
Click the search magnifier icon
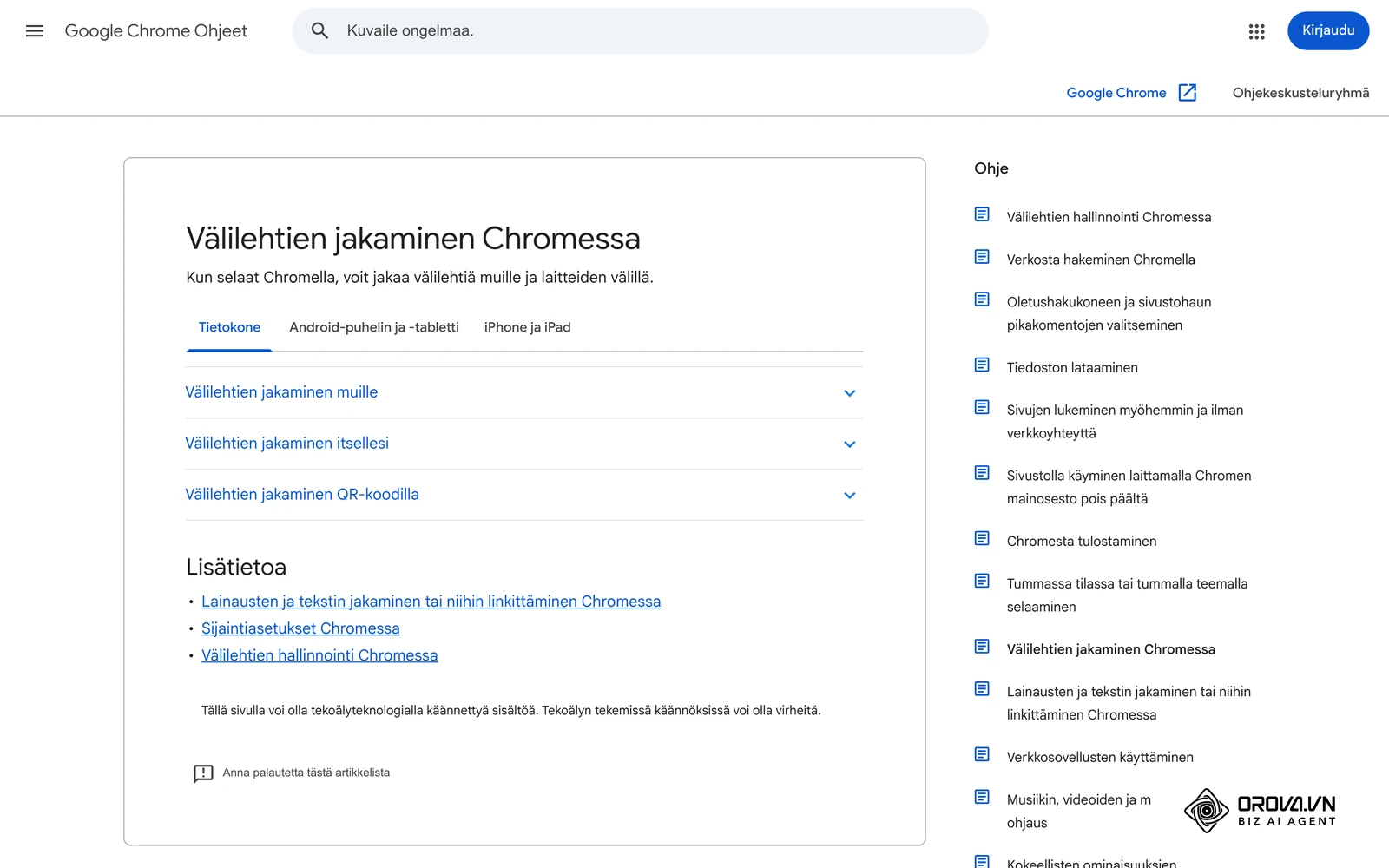(x=319, y=31)
